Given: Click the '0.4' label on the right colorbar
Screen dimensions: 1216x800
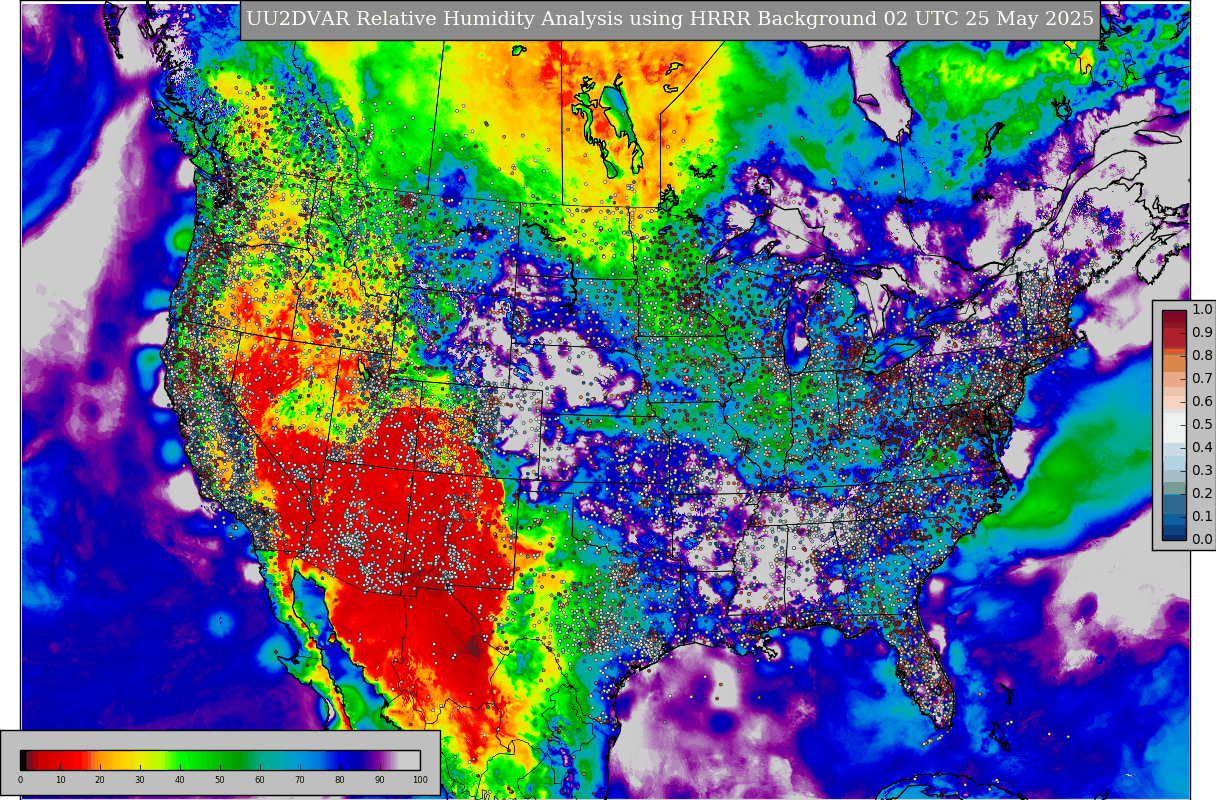Looking at the screenshot, I should click(1202, 447).
